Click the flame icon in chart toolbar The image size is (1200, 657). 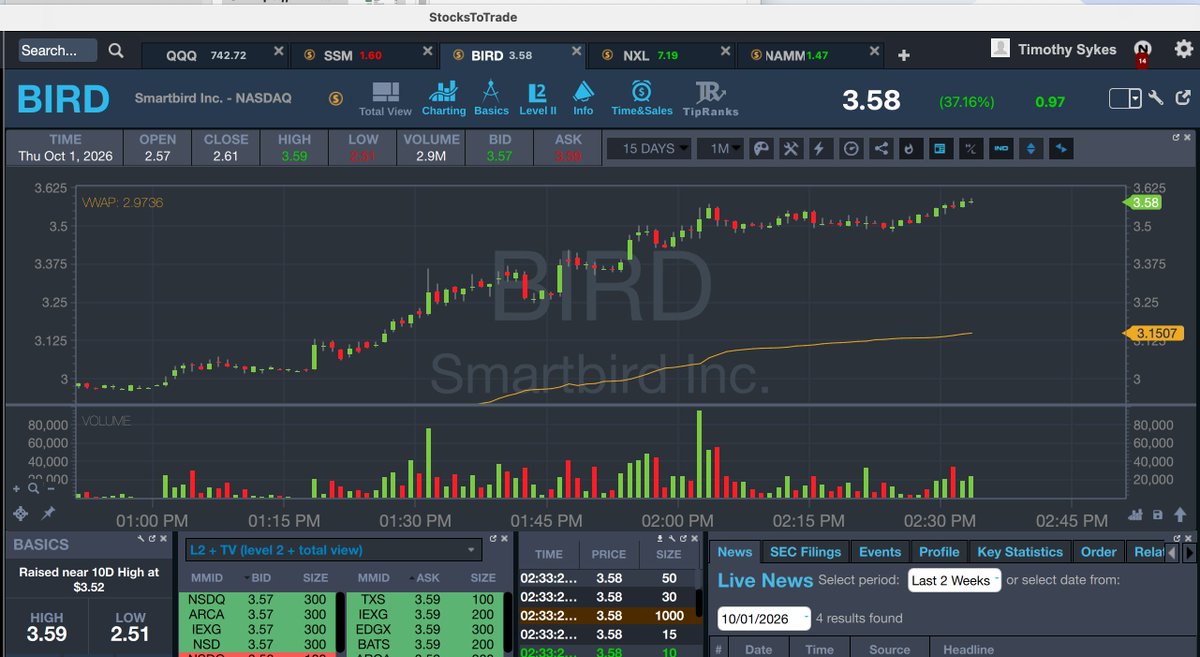tap(910, 149)
